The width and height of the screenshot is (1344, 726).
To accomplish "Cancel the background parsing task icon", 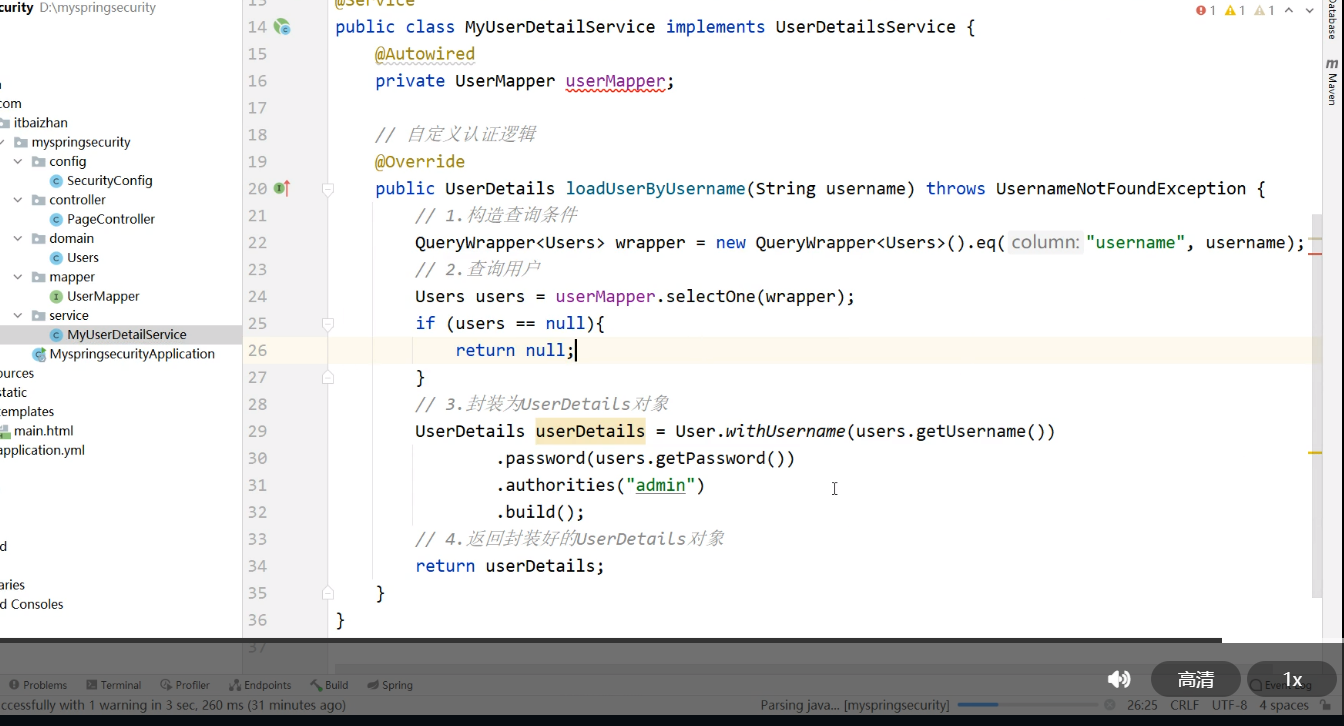I will [1109, 705].
